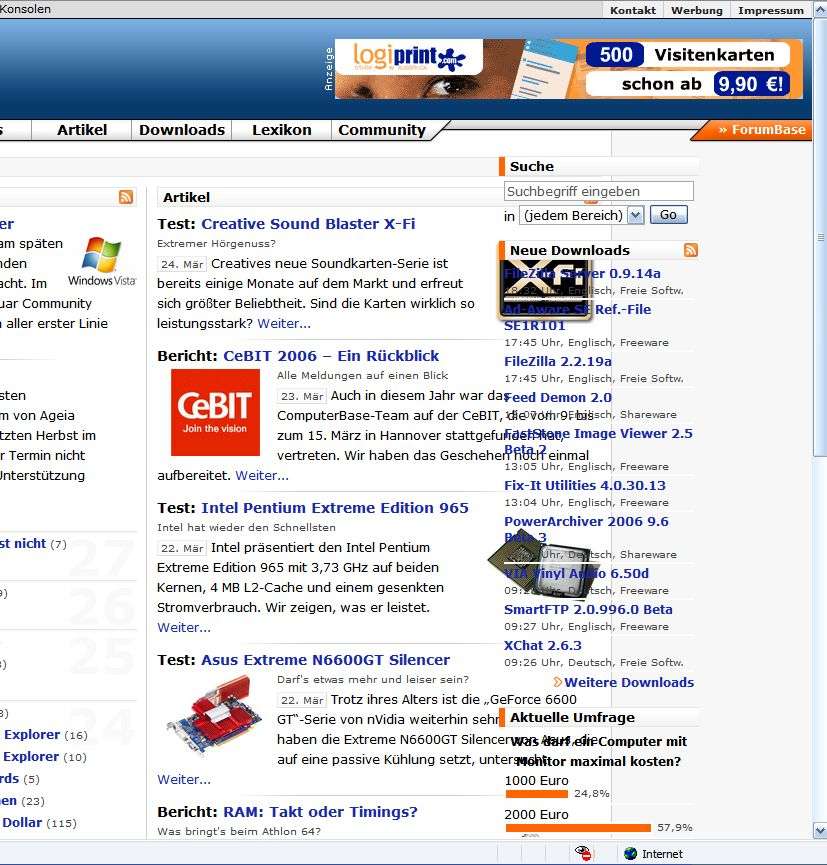Open the logiprint Visitenkarten banner ad
This screenshot has width=827, height=865.
pos(568,69)
